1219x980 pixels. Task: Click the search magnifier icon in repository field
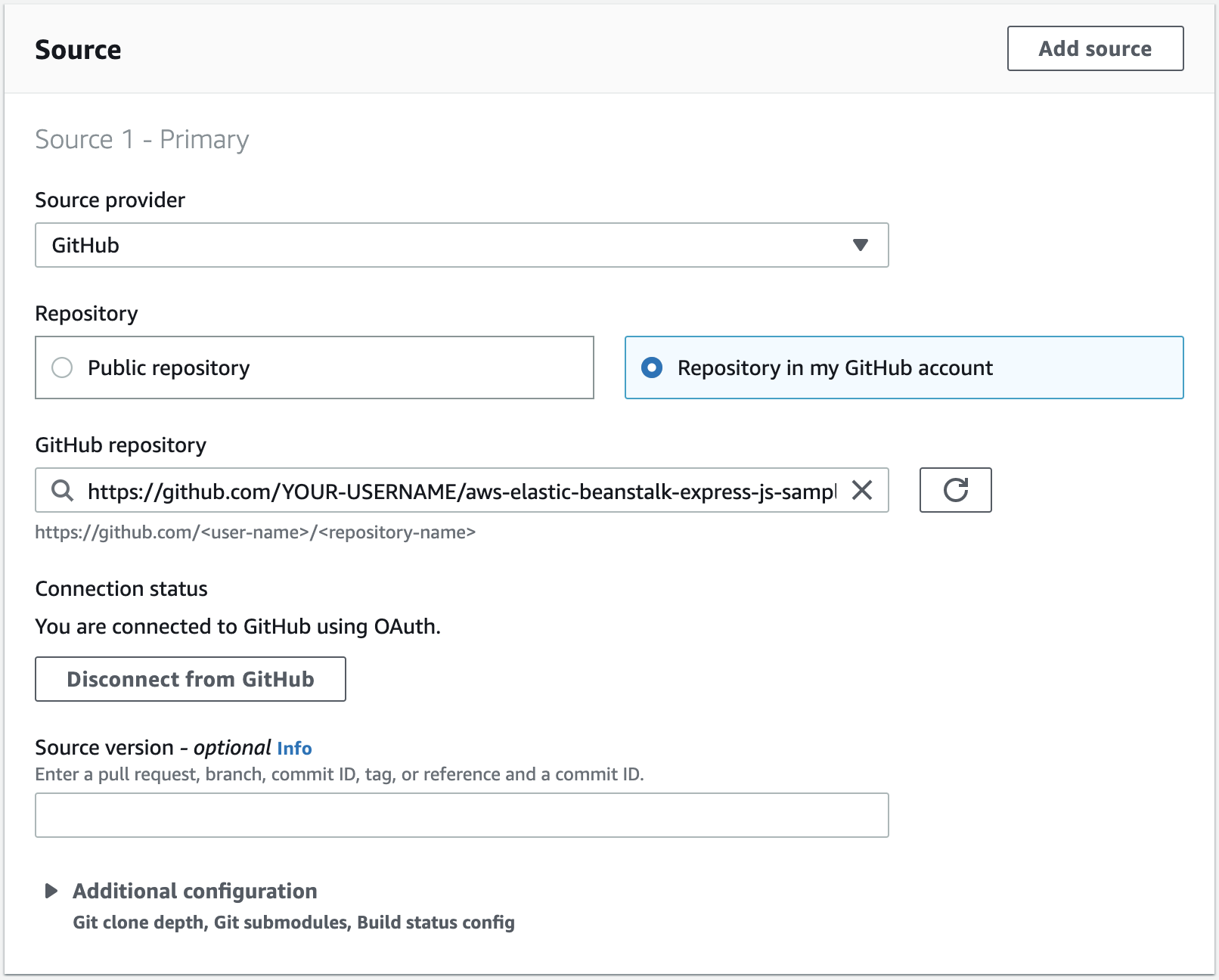(x=62, y=491)
